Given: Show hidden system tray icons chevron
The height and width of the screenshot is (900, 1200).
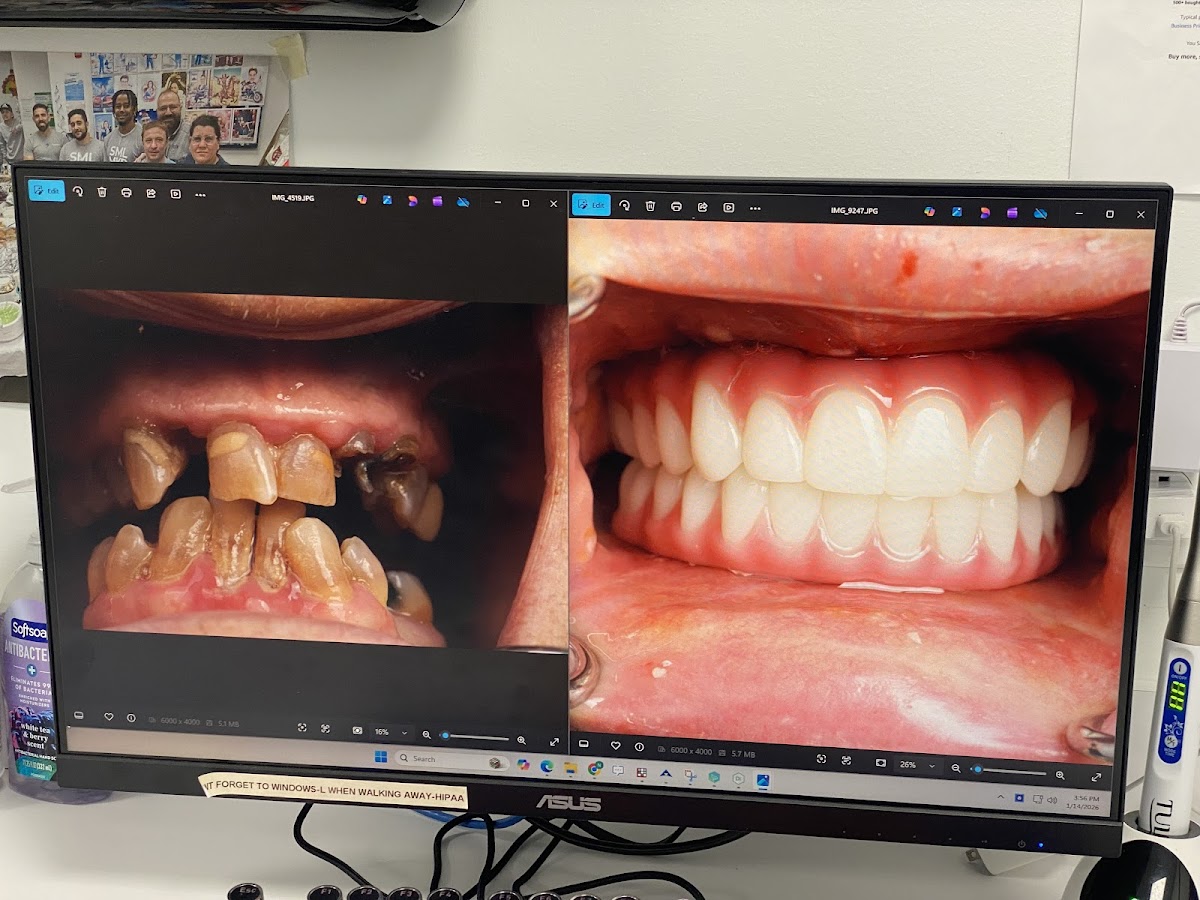Looking at the screenshot, I should click(1003, 796).
